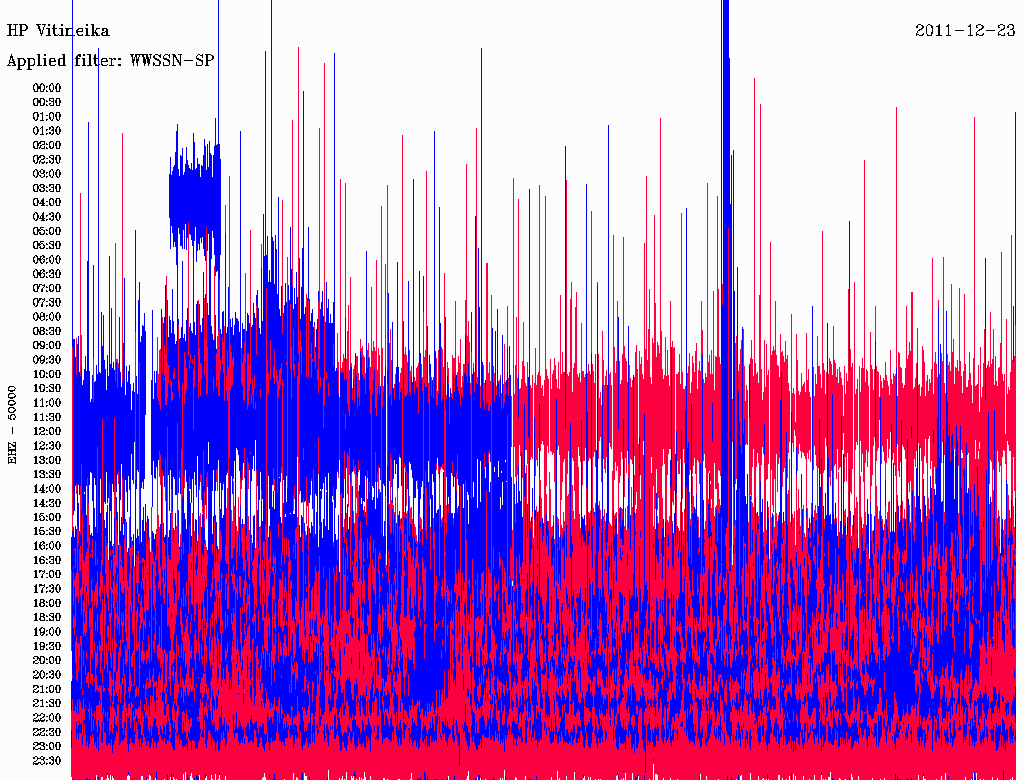Select the 08:30 time label
This screenshot has height=780, width=1024.
pyautogui.click(x=47, y=331)
